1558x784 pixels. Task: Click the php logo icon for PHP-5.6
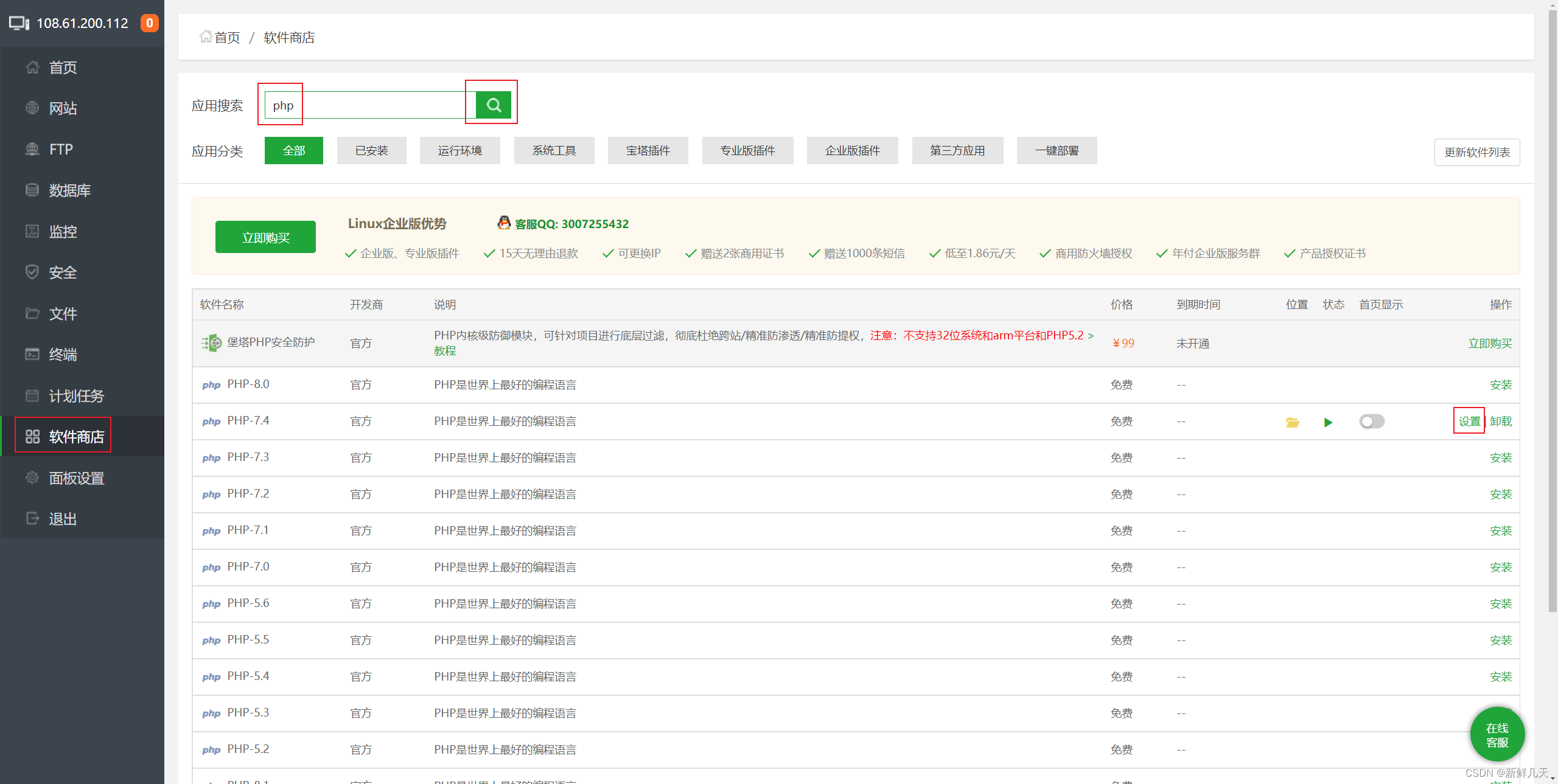211,604
